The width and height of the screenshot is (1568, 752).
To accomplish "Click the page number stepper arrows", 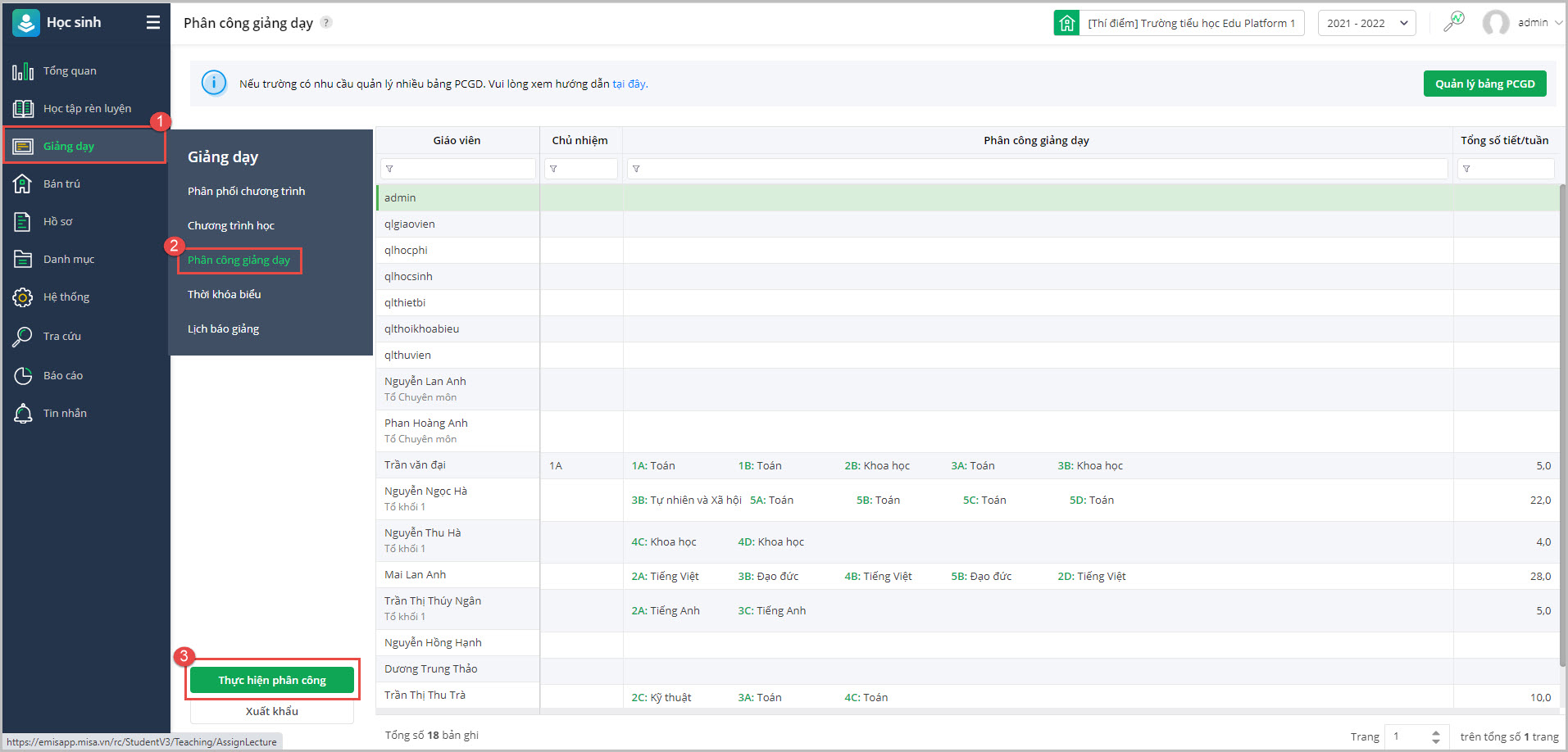I will [x=1435, y=736].
